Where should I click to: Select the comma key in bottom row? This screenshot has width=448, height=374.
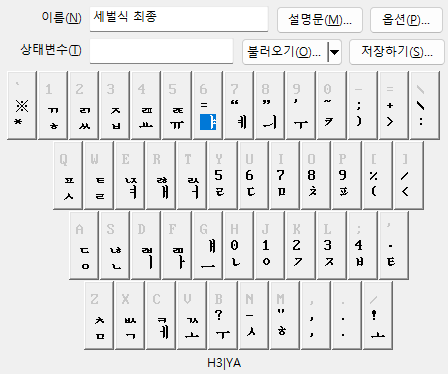(316, 315)
